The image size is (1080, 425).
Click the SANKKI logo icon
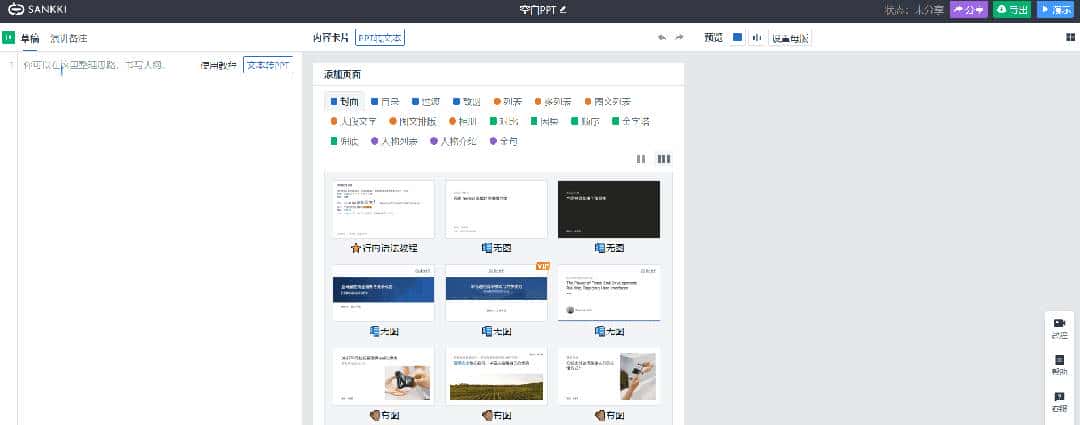(x=16, y=10)
